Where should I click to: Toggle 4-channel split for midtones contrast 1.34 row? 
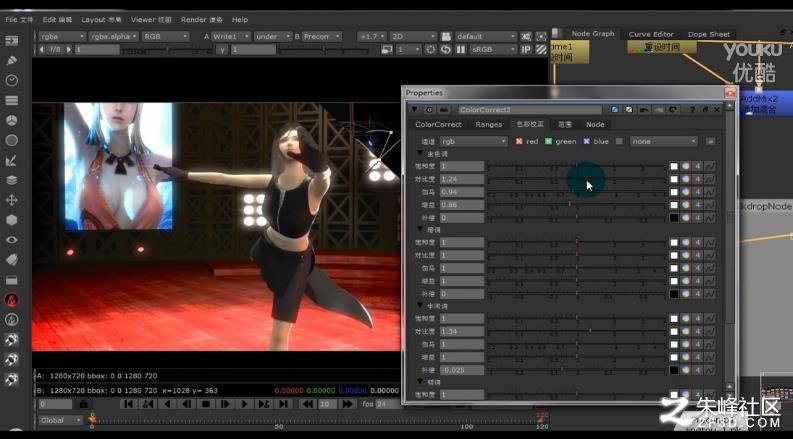point(698,331)
